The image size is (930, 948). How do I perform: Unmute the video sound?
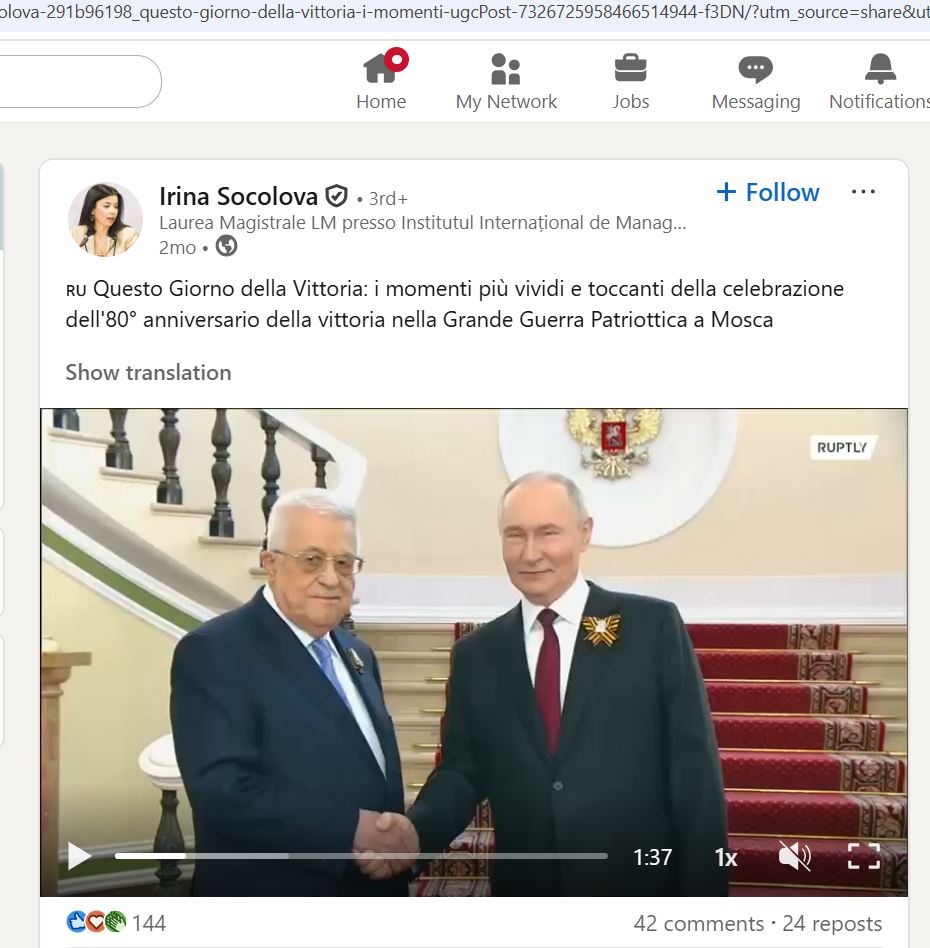794,855
